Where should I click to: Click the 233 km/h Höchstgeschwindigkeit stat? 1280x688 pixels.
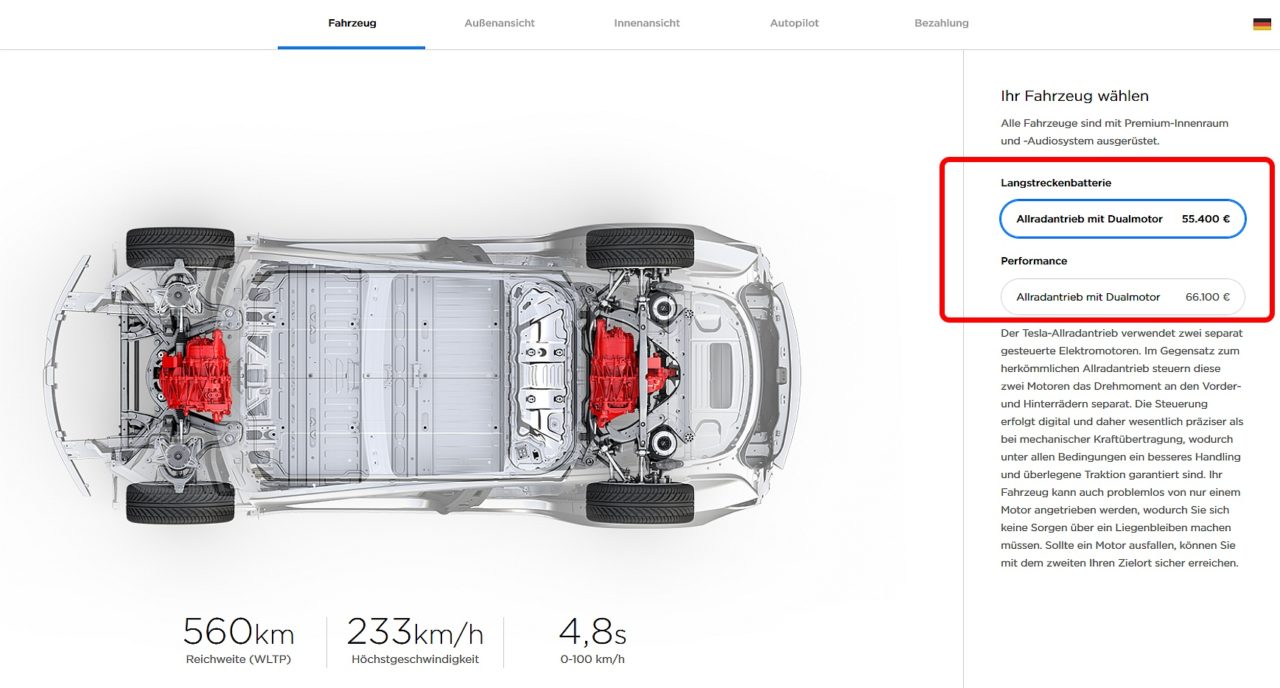click(x=415, y=641)
